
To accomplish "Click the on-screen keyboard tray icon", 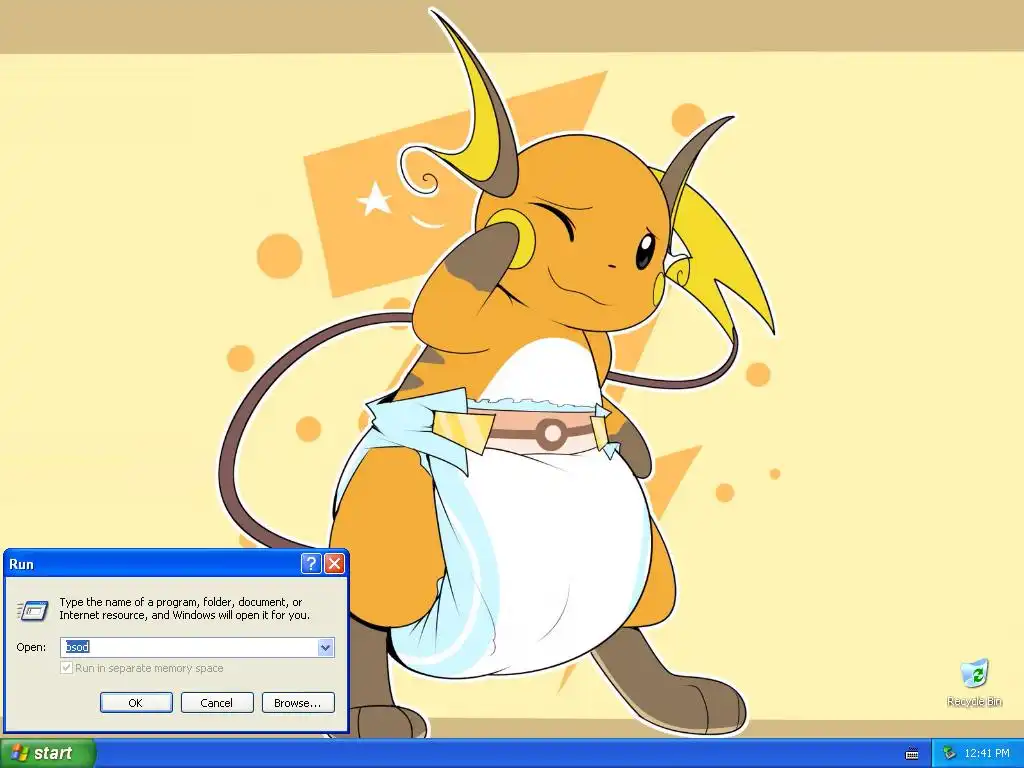I will tap(912, 754).
